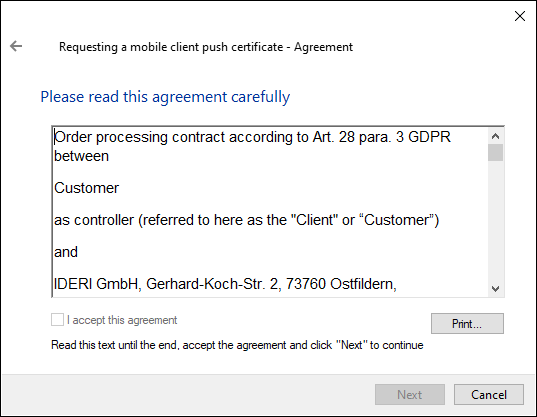
Task: Open the Print... dialog for the agreement
Action: tap(467, 324)
